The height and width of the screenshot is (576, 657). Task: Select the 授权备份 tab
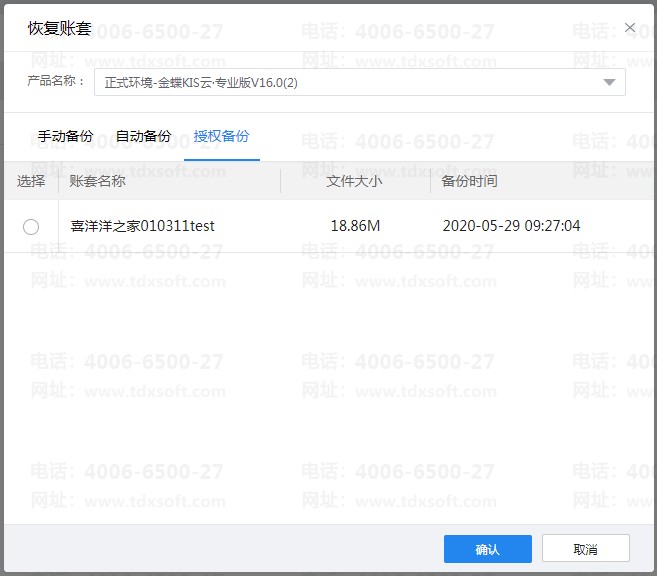click(x=222, y=136)
